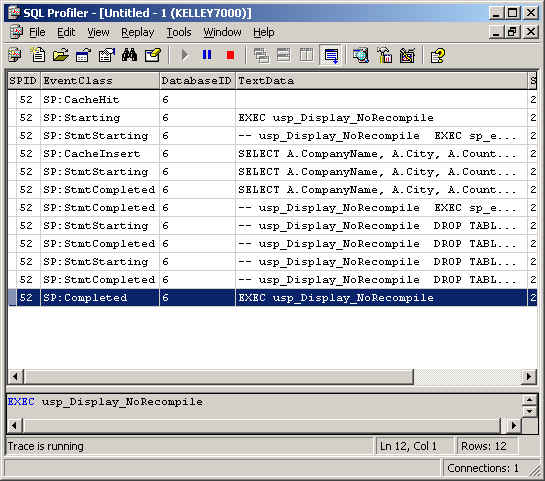Image resolution: width=545 pixels, height=481 pixels.
Task: Click the Help question-mark icon
Action: [x=438, y=55]
